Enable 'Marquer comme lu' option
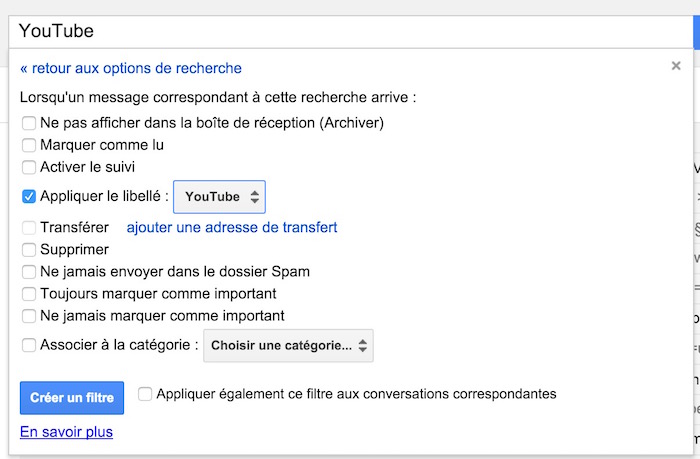Image resolution: width=700 pixels, height=459 pixels. (x=29, y=145)
